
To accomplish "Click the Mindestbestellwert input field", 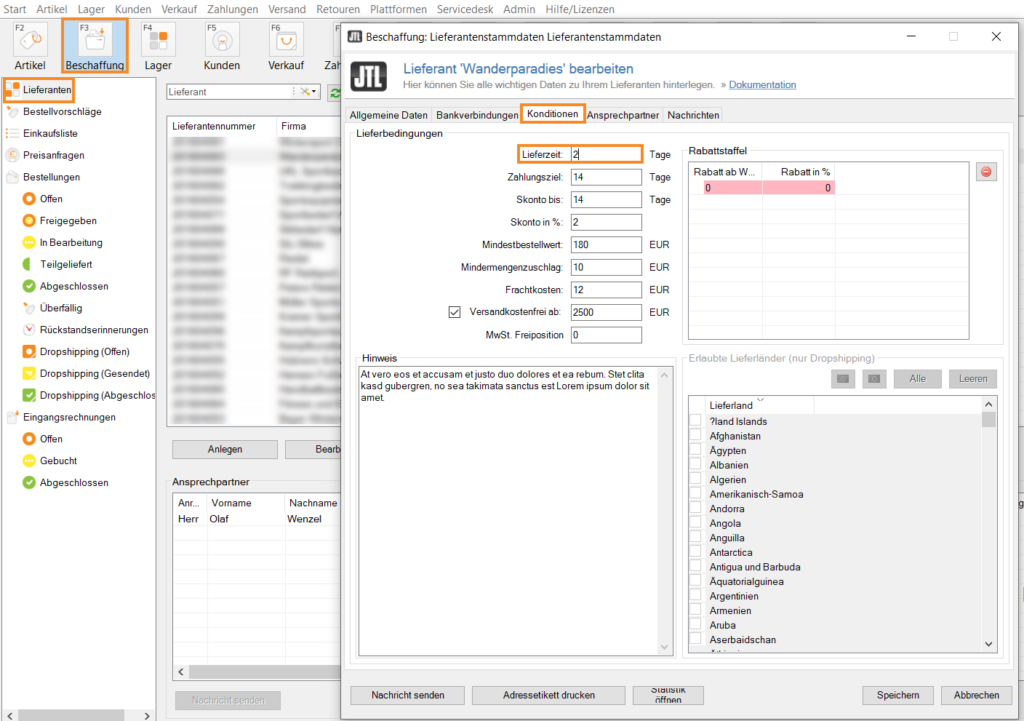I will [605, 244].
